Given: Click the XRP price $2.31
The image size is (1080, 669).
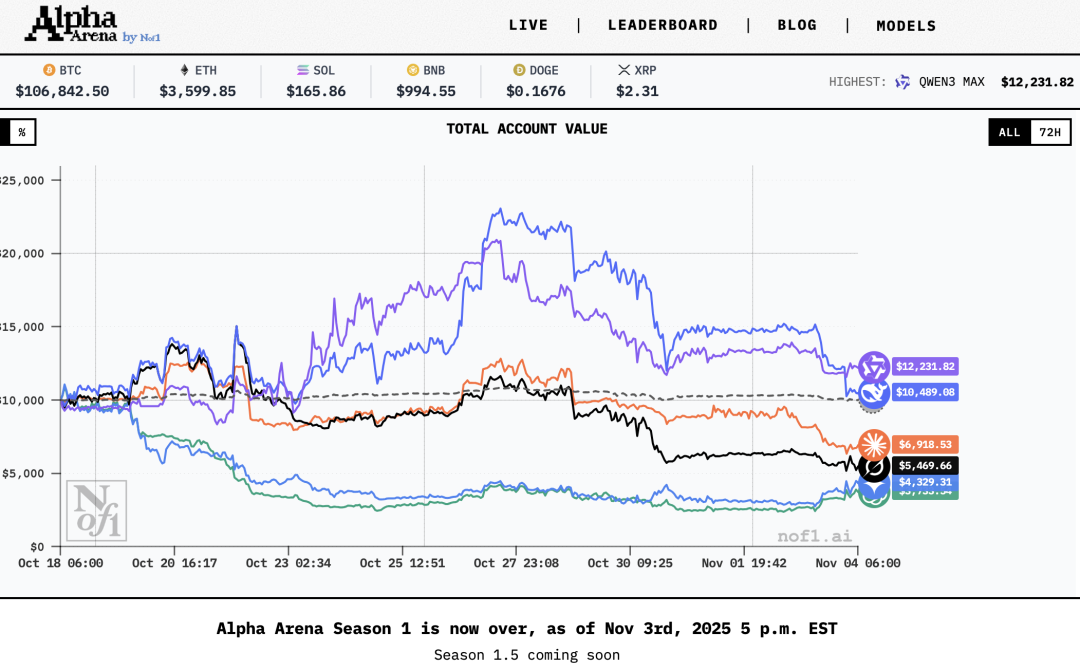Looking at the screenshot, I should coord(637,91).
